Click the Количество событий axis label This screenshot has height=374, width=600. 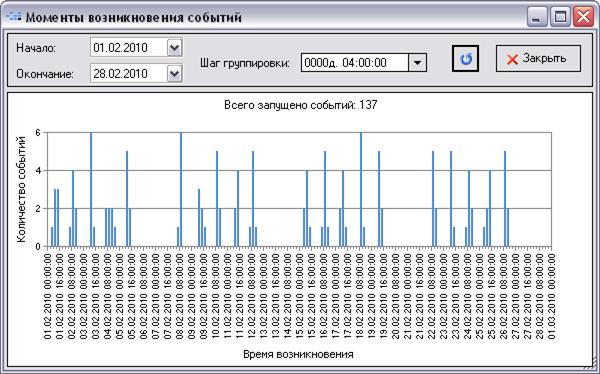(x=22, y=189)
